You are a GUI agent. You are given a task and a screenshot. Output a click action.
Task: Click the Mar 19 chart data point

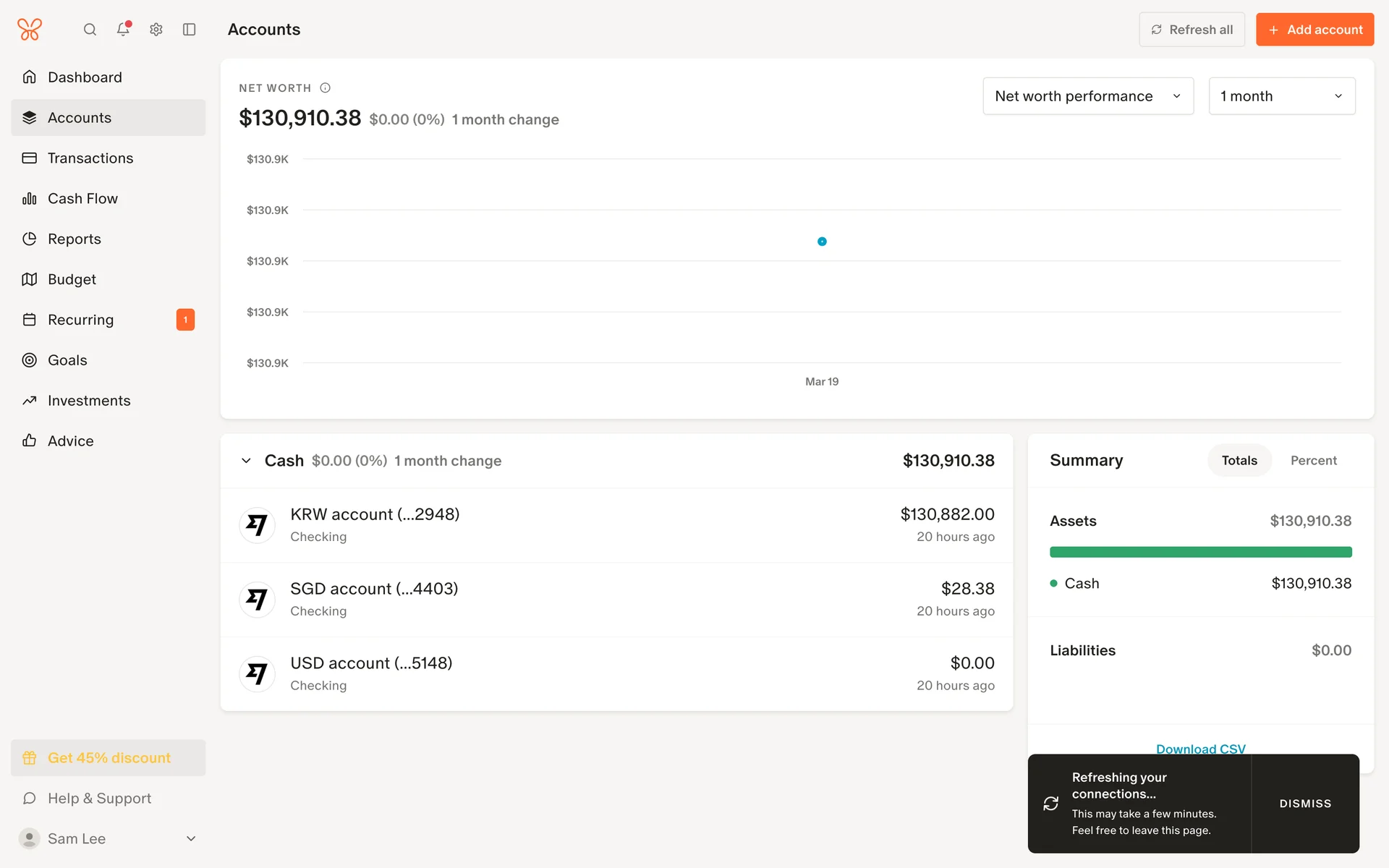(x=822, y=242)
